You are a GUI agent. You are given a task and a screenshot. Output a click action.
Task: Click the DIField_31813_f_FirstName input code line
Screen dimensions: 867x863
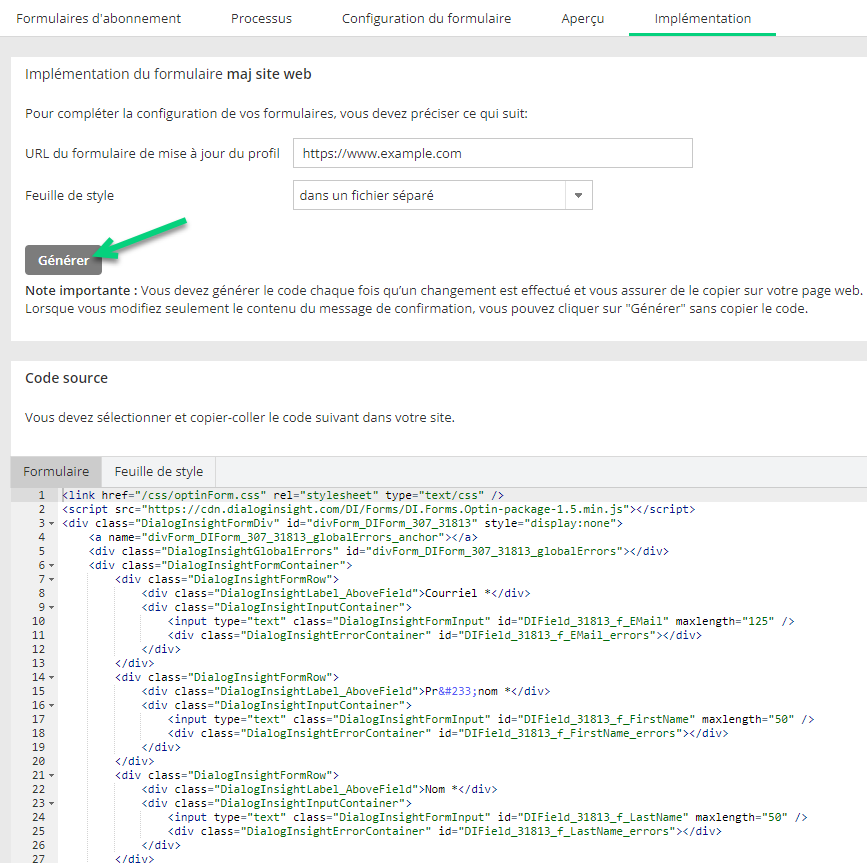(491, 719)
